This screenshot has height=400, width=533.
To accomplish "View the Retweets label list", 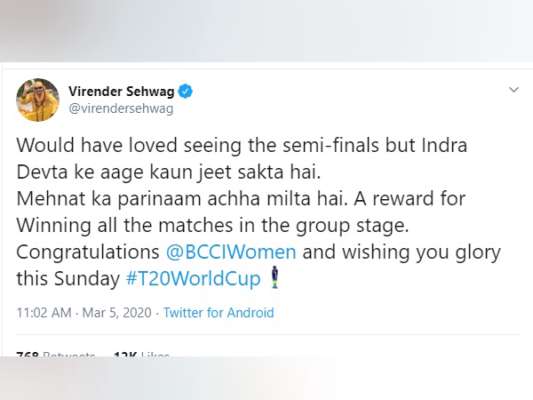I will [x=69, y=354].
